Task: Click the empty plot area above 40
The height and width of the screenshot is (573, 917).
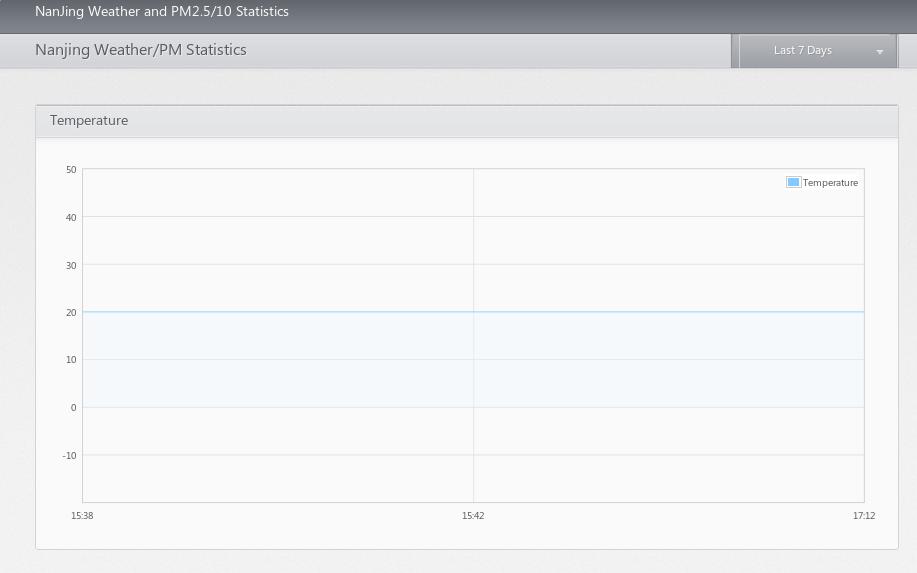Action: [280, 192]
